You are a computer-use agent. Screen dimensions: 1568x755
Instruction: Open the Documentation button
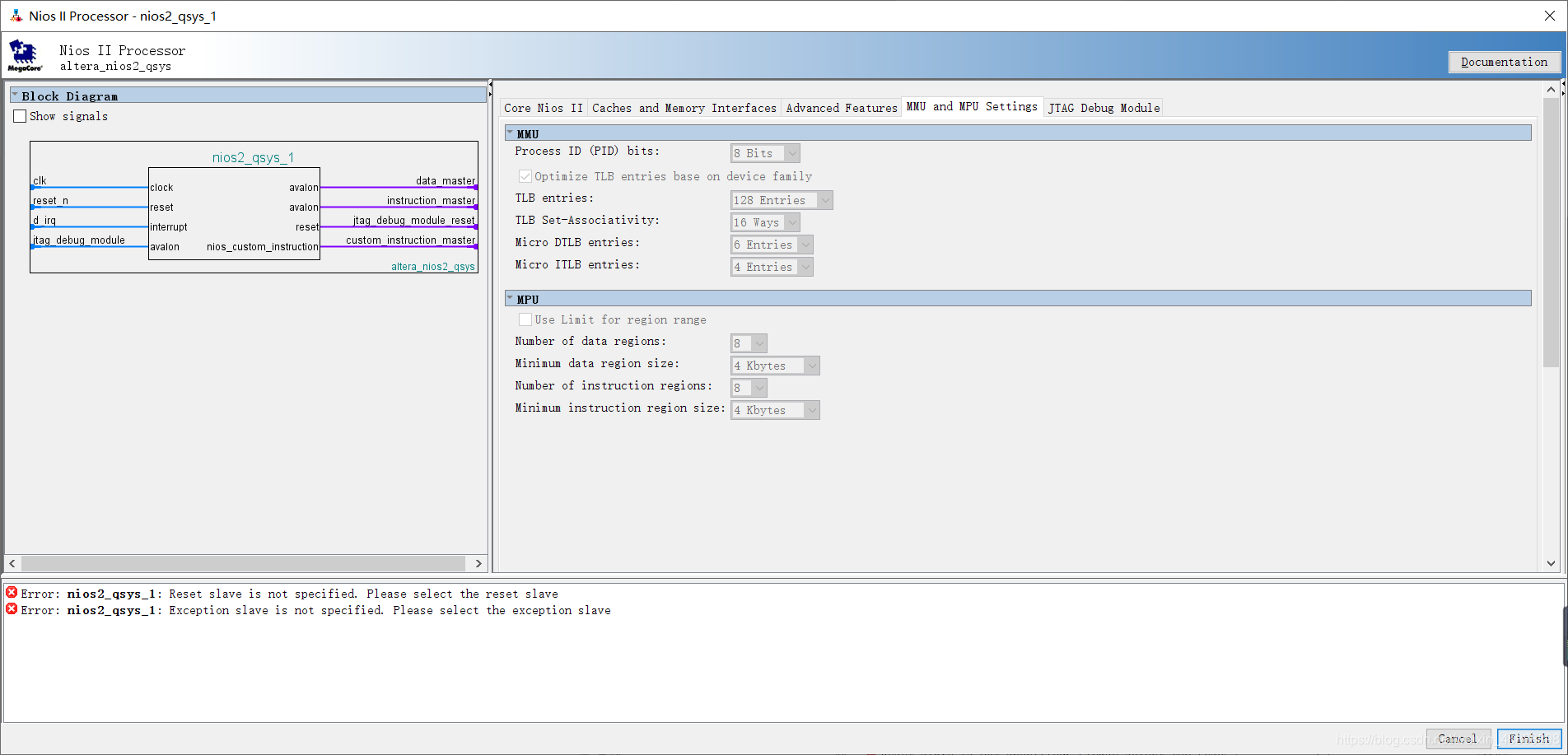coord(1504,62)
